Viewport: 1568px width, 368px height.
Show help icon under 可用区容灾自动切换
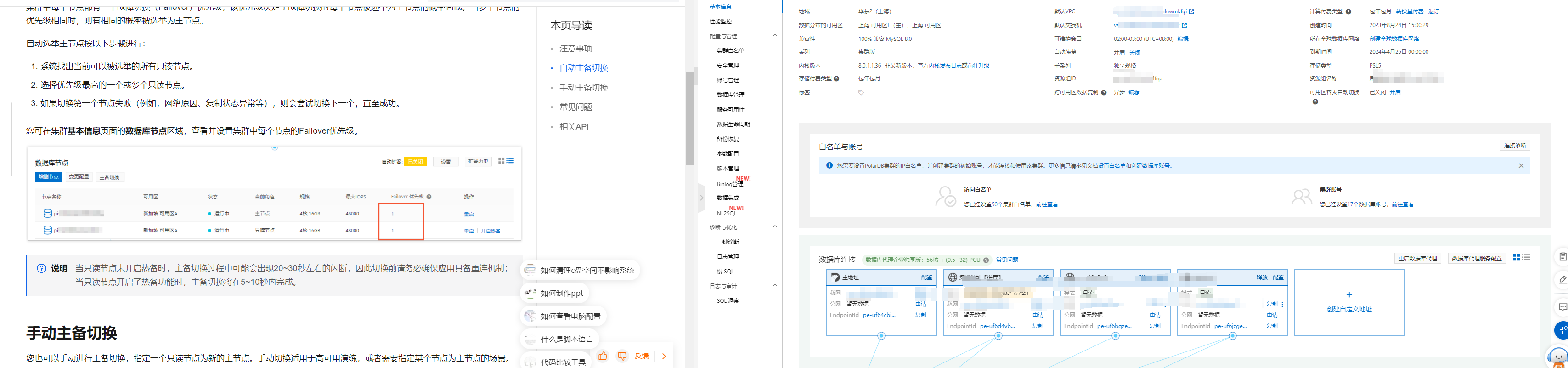point(1315,102)
